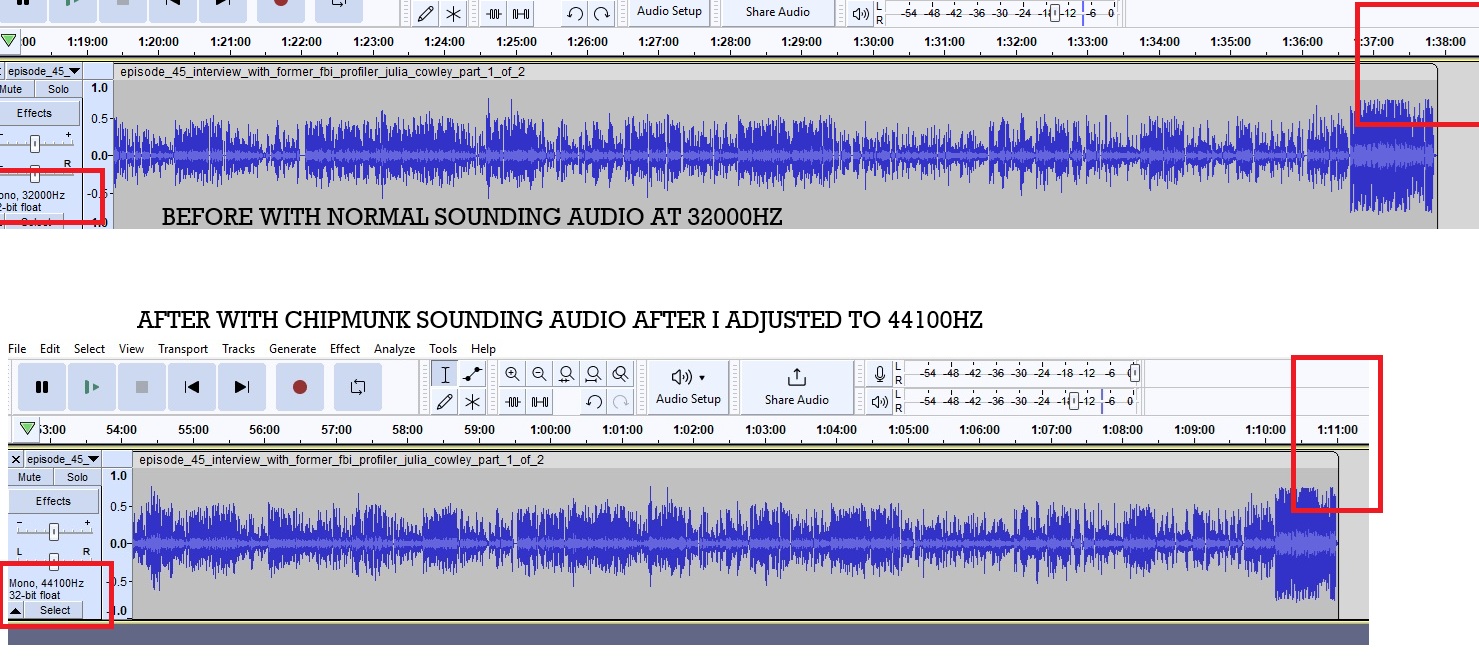The height and width of the screenshot is (665, 1479).
Task: Open the Analyze menu
Action: point(394,349)
